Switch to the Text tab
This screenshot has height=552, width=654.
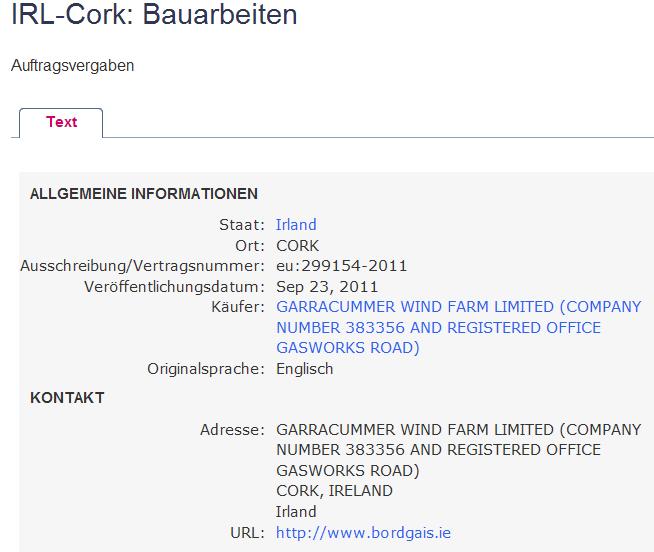pos(61,122)
